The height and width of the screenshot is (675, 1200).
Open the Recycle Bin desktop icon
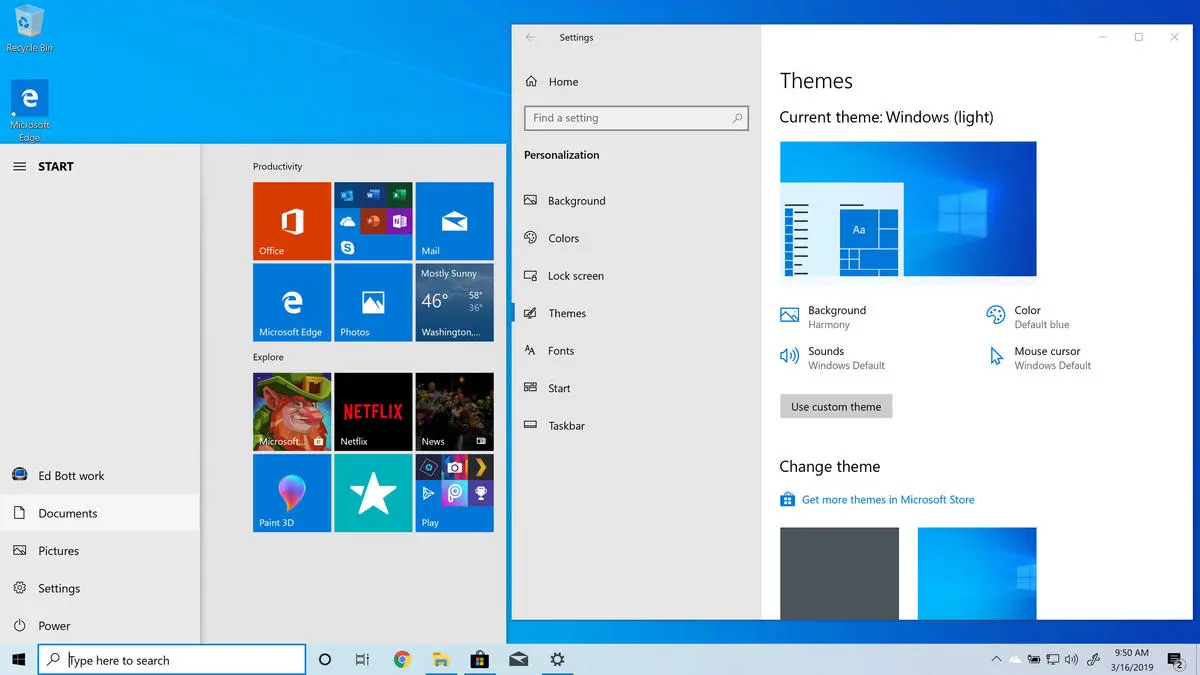[x=30, y=28]
